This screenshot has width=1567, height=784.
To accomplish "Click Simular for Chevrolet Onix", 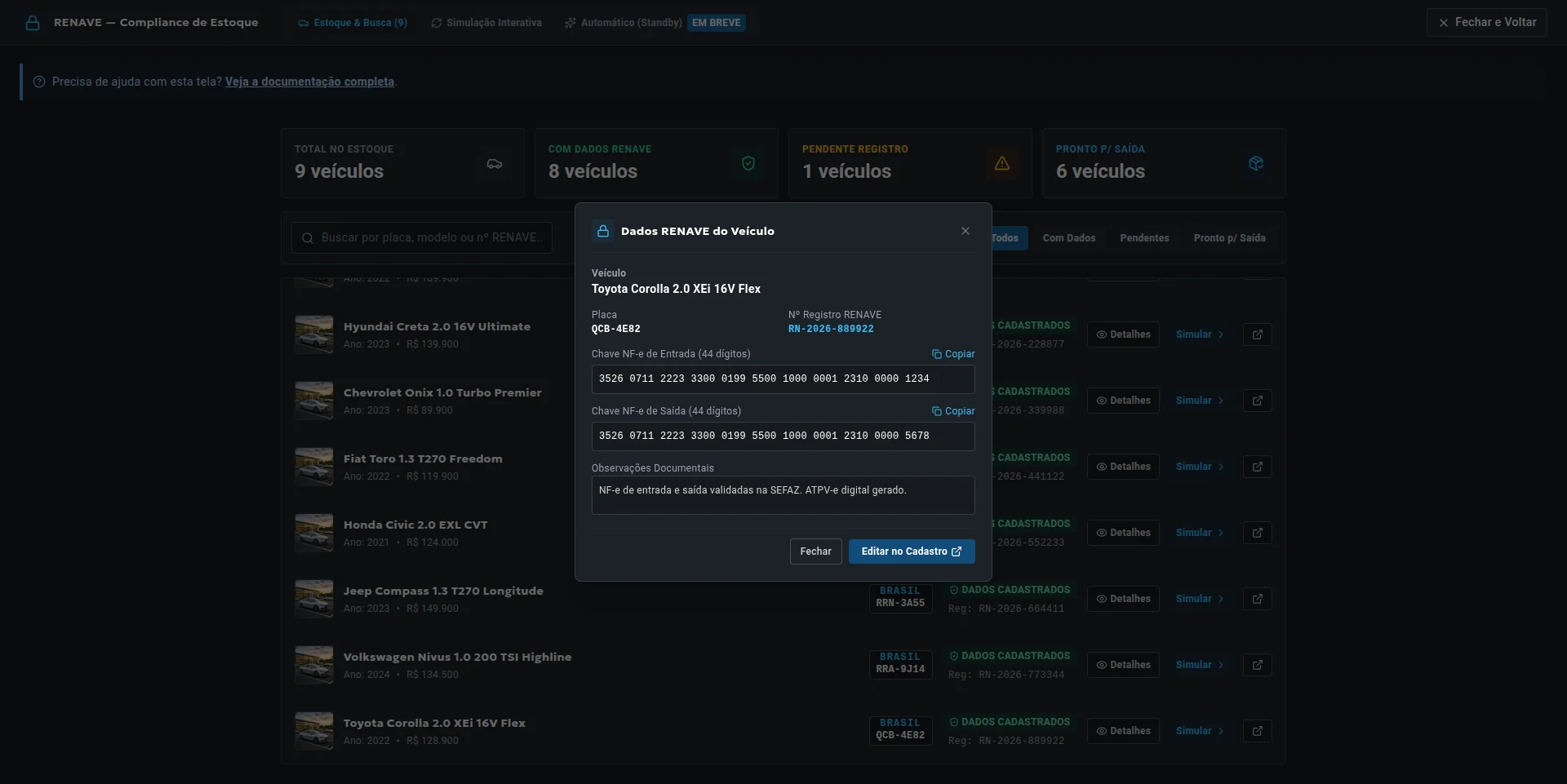I will tap(1200, 401).
